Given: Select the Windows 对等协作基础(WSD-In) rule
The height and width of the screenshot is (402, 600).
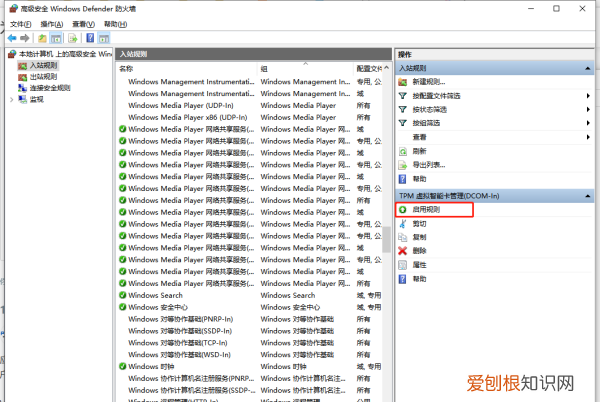Looking at the screenshot, I should coord(179,355).
